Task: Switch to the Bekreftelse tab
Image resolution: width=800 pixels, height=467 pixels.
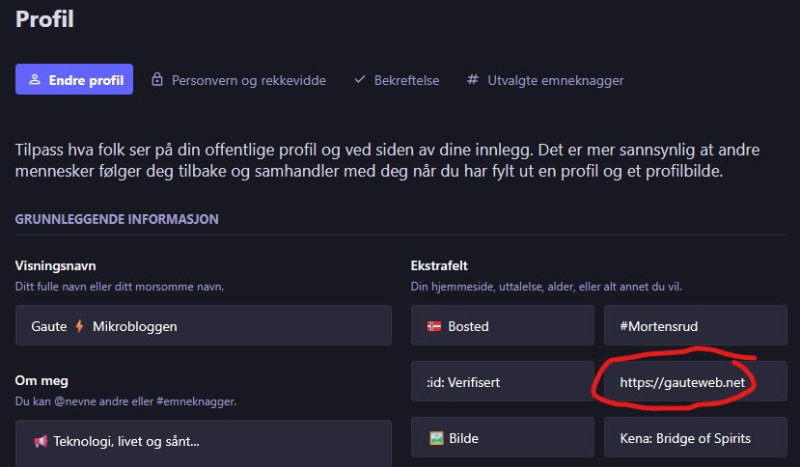Action: [x=405, y=80]
